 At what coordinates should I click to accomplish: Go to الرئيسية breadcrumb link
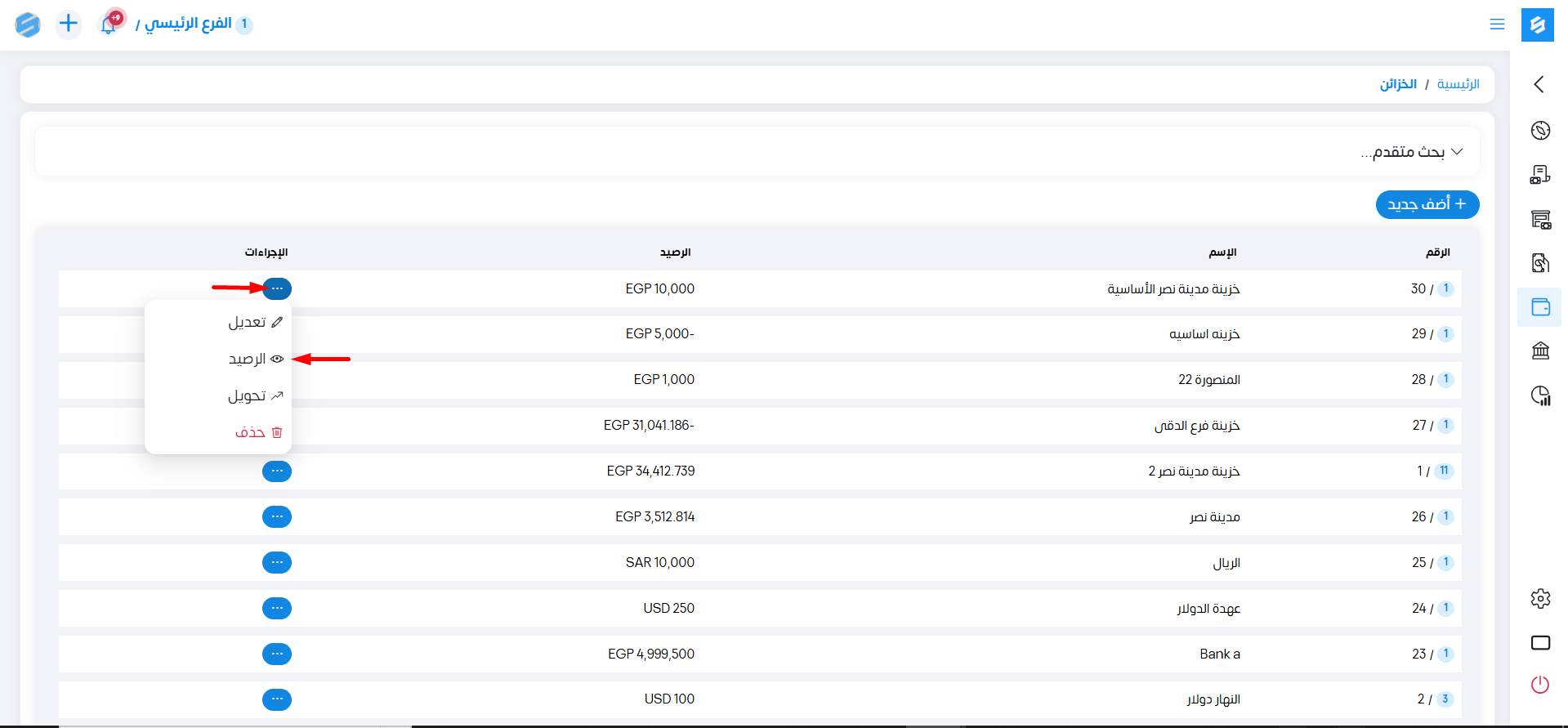tap(1458, 84)
